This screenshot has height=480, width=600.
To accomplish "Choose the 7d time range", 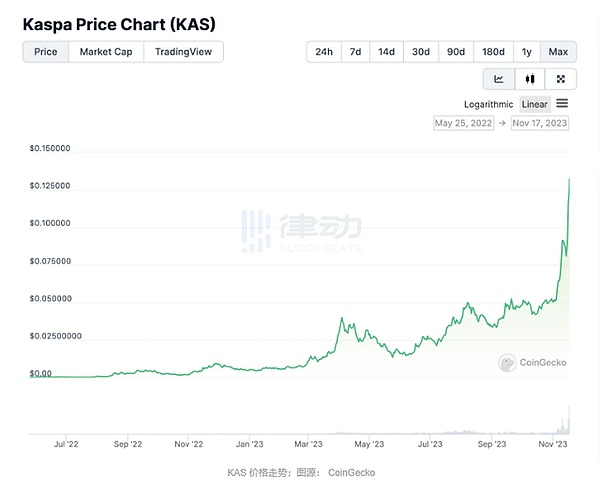I will click(355, 52).
